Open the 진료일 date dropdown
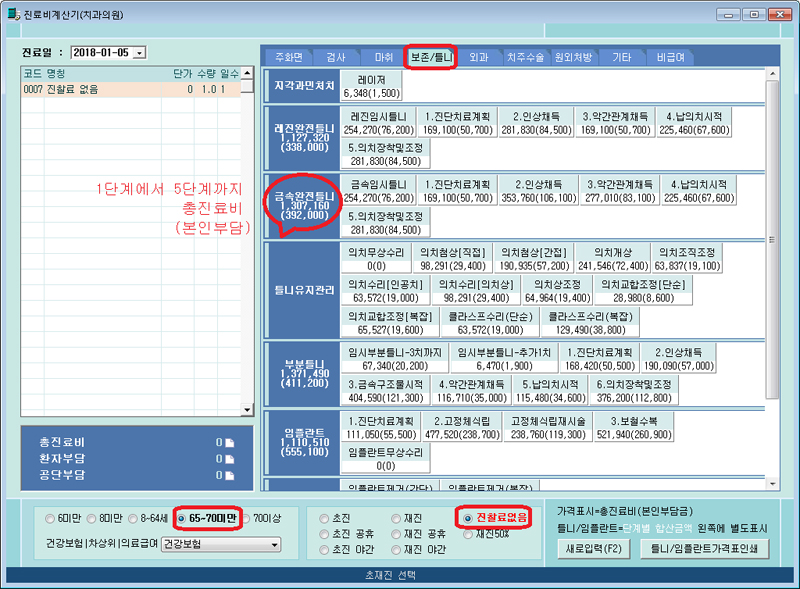800x589 pixels. tap(139, 52)
